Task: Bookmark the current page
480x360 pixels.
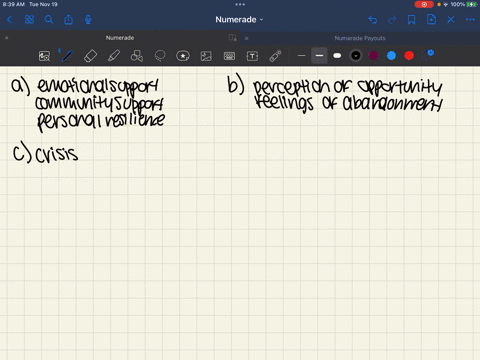Action: coord(412,20)
